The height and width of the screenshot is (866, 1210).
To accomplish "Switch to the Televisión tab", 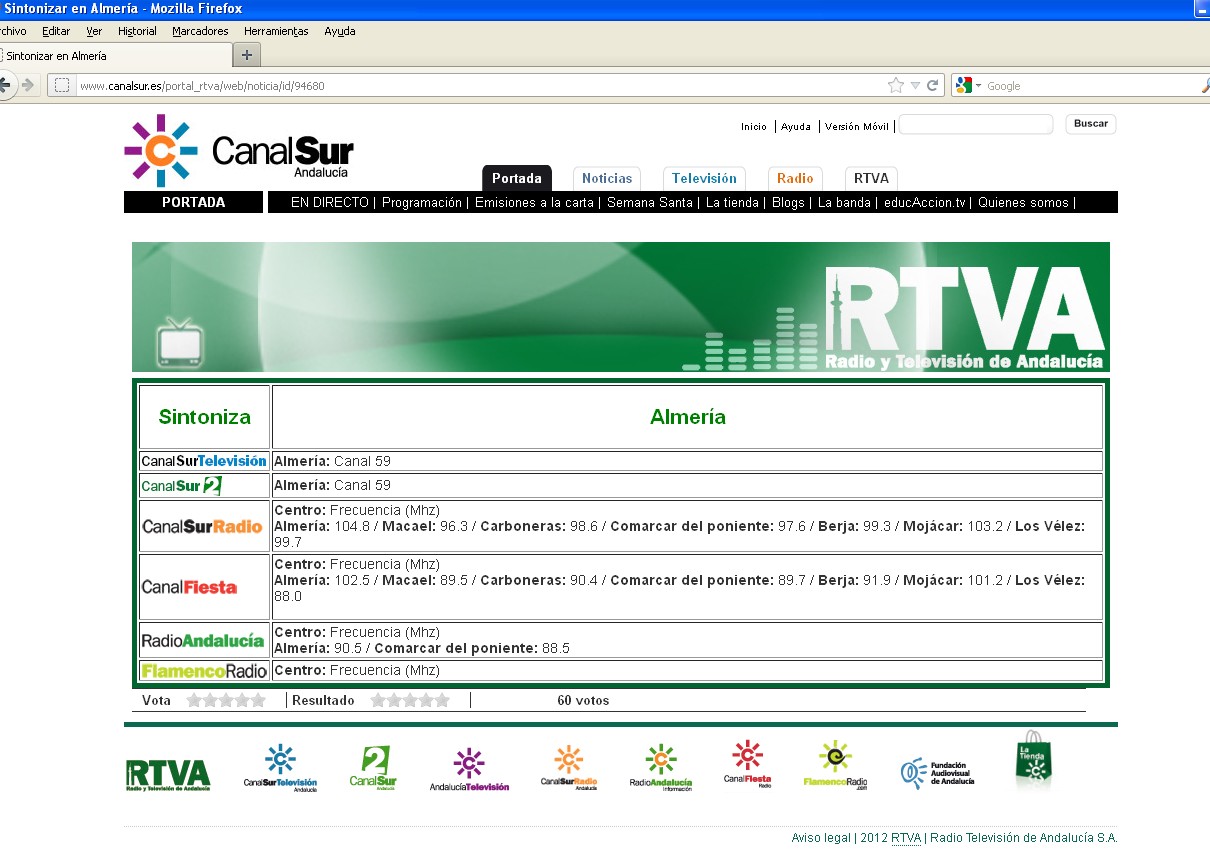I will coord(704,178).
